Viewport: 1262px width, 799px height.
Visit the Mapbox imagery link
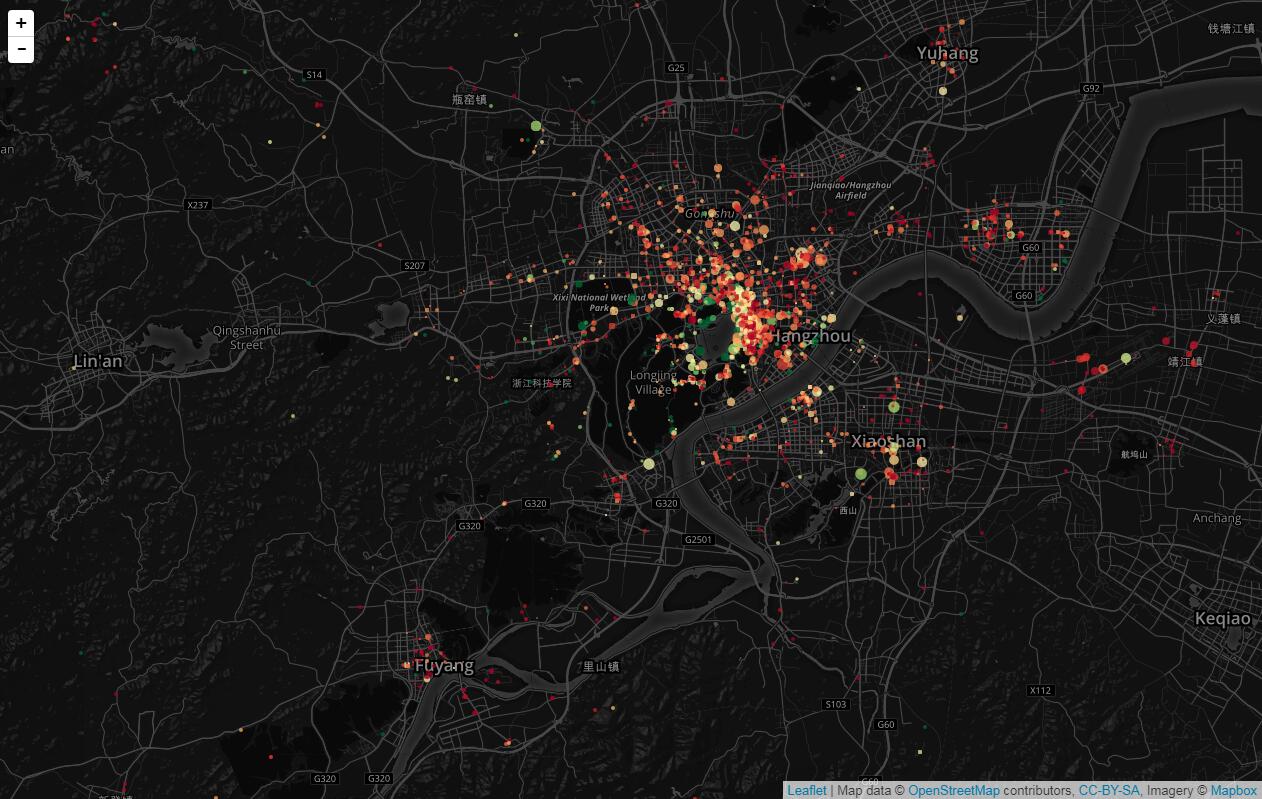click(1234, 790)
